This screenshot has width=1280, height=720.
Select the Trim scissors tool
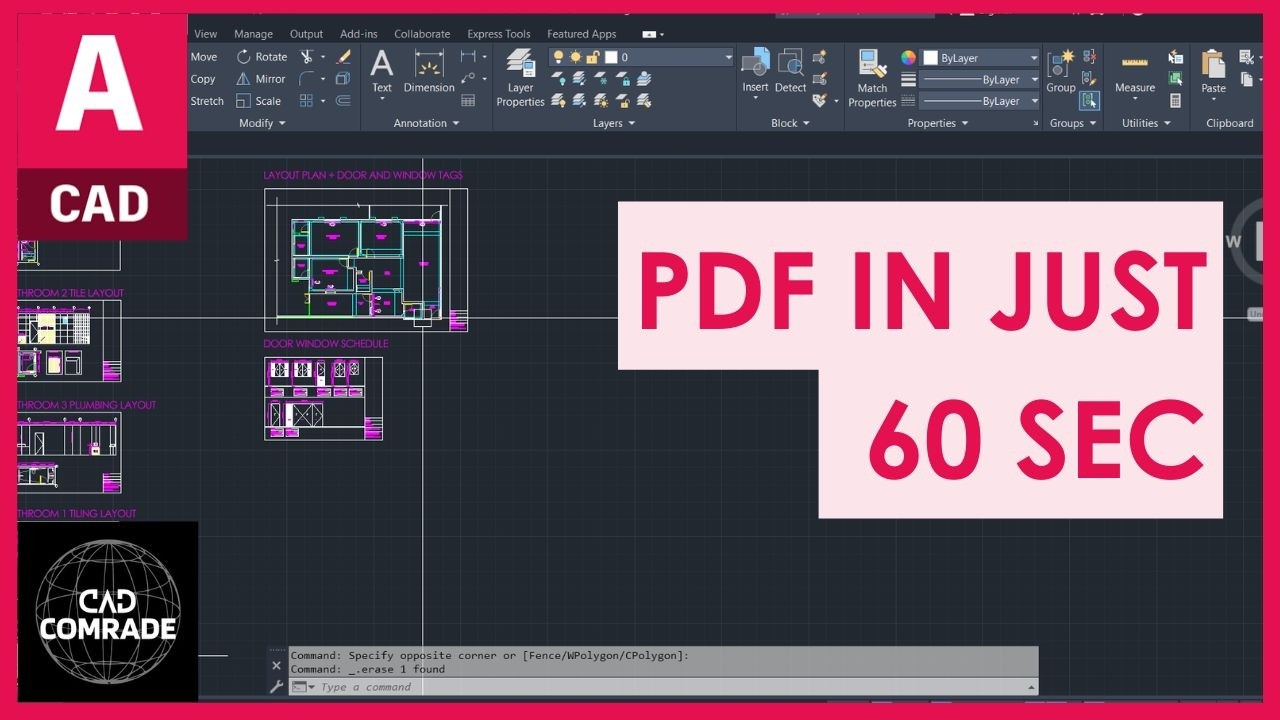(307, 57)
